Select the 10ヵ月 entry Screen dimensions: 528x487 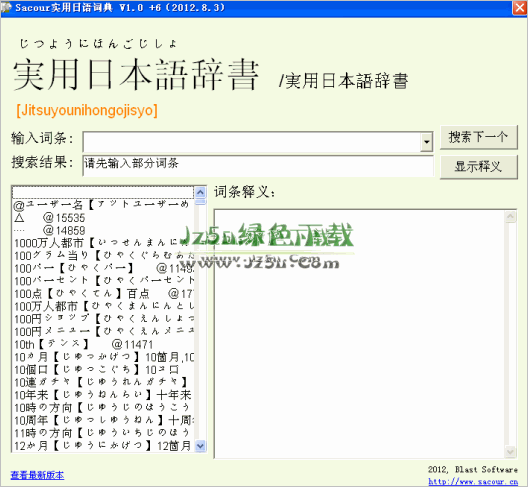click(x=103, y=357)
